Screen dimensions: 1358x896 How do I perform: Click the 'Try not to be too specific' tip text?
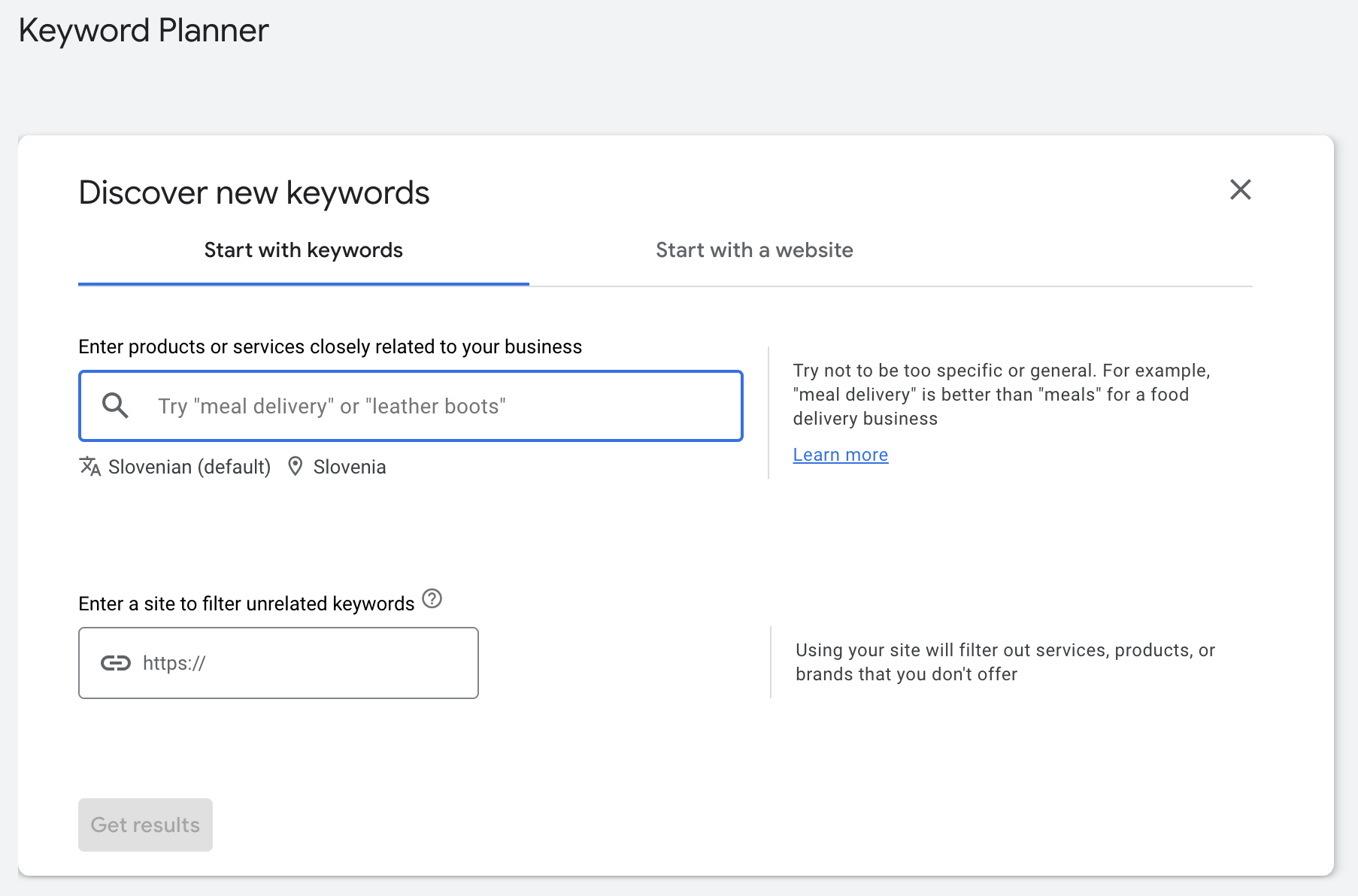(1001, 395)
